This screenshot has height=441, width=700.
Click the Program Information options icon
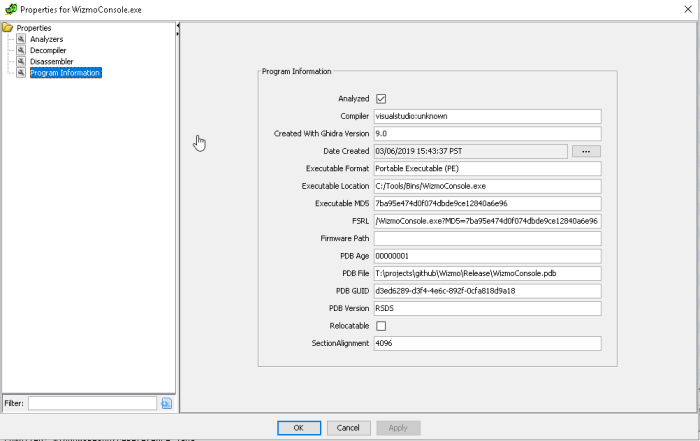[x=21, y=72]
